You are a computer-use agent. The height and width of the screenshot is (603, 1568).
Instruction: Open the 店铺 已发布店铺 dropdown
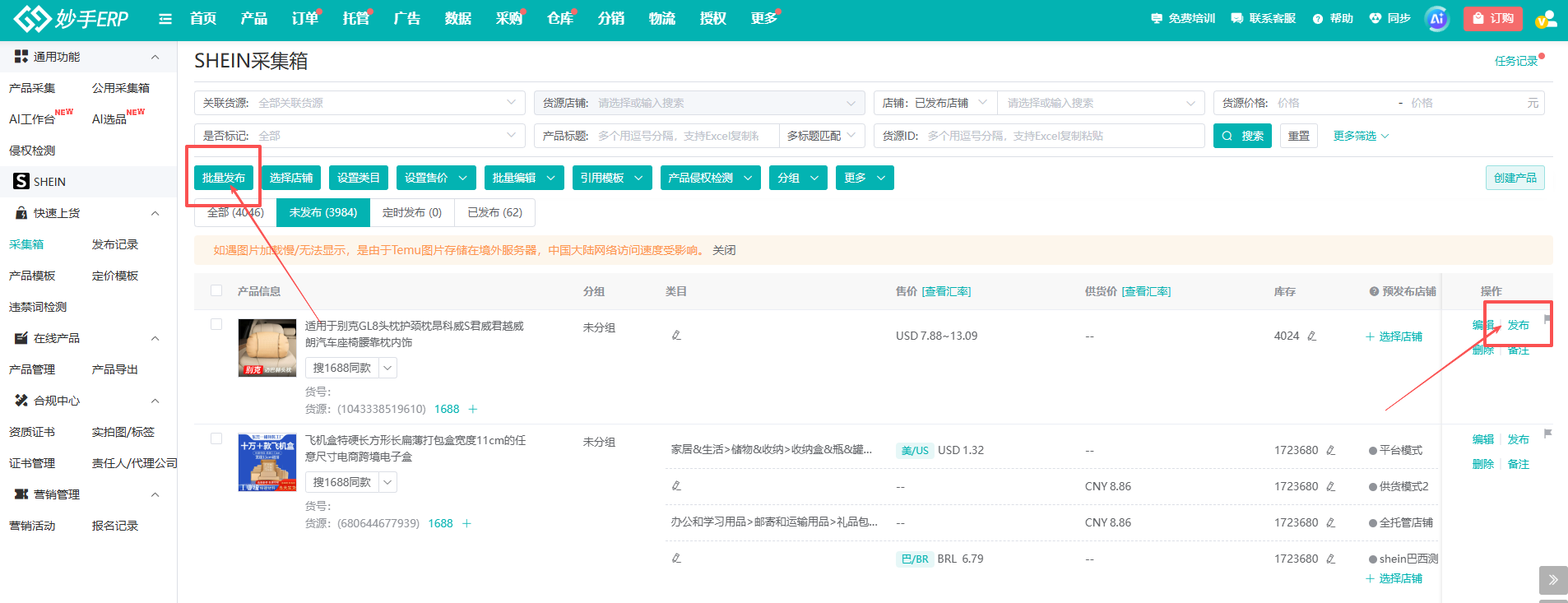coord(935,103)
